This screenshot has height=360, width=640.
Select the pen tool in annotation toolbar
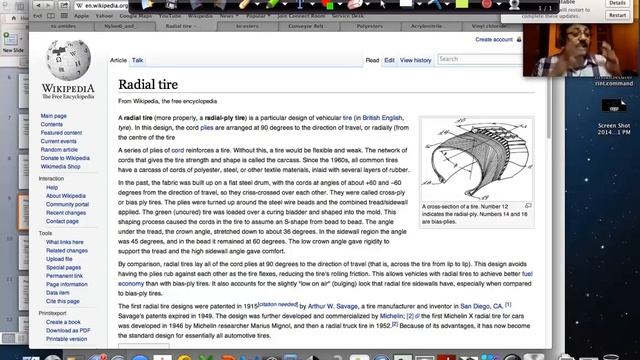click(245, 4)
